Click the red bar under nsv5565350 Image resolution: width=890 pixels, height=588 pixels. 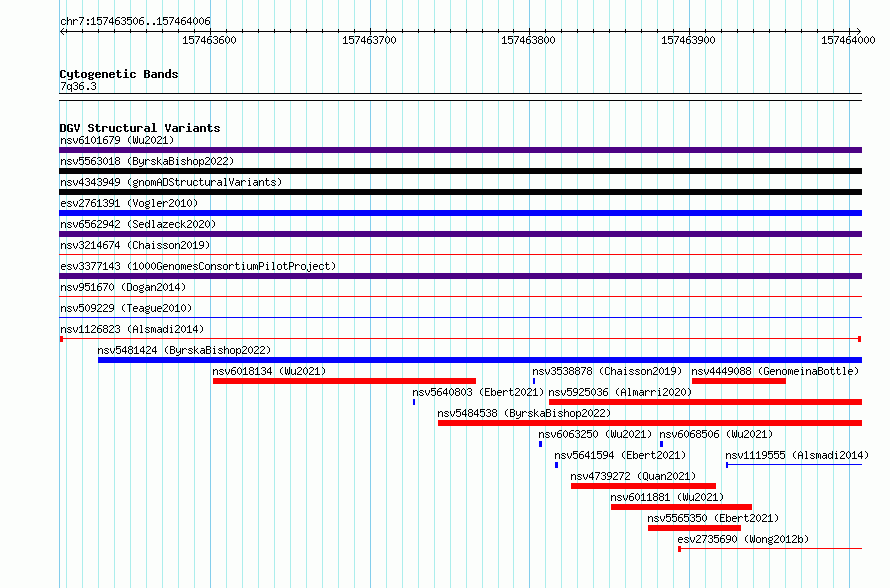[694, 528]
